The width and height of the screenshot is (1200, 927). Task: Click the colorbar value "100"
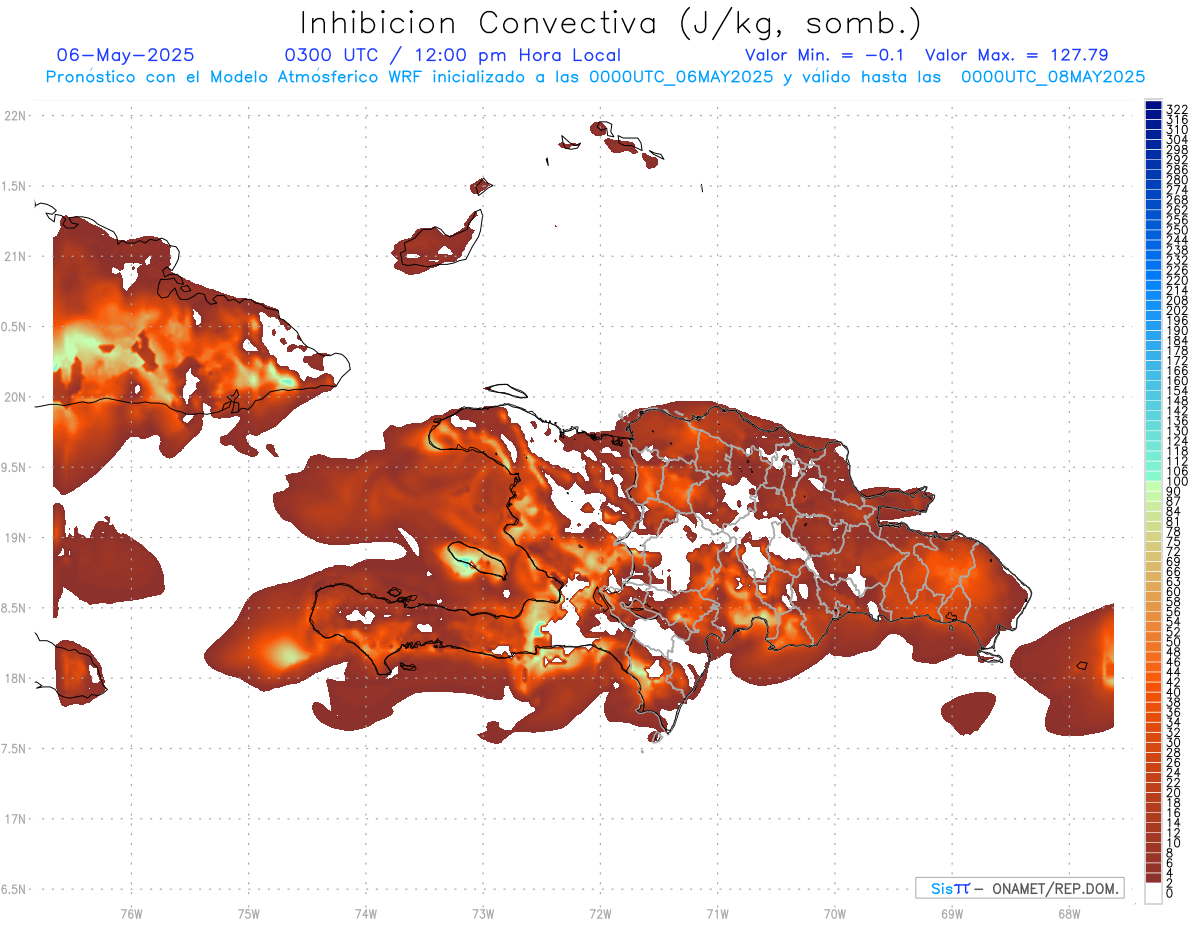(x=1176, y=482)
